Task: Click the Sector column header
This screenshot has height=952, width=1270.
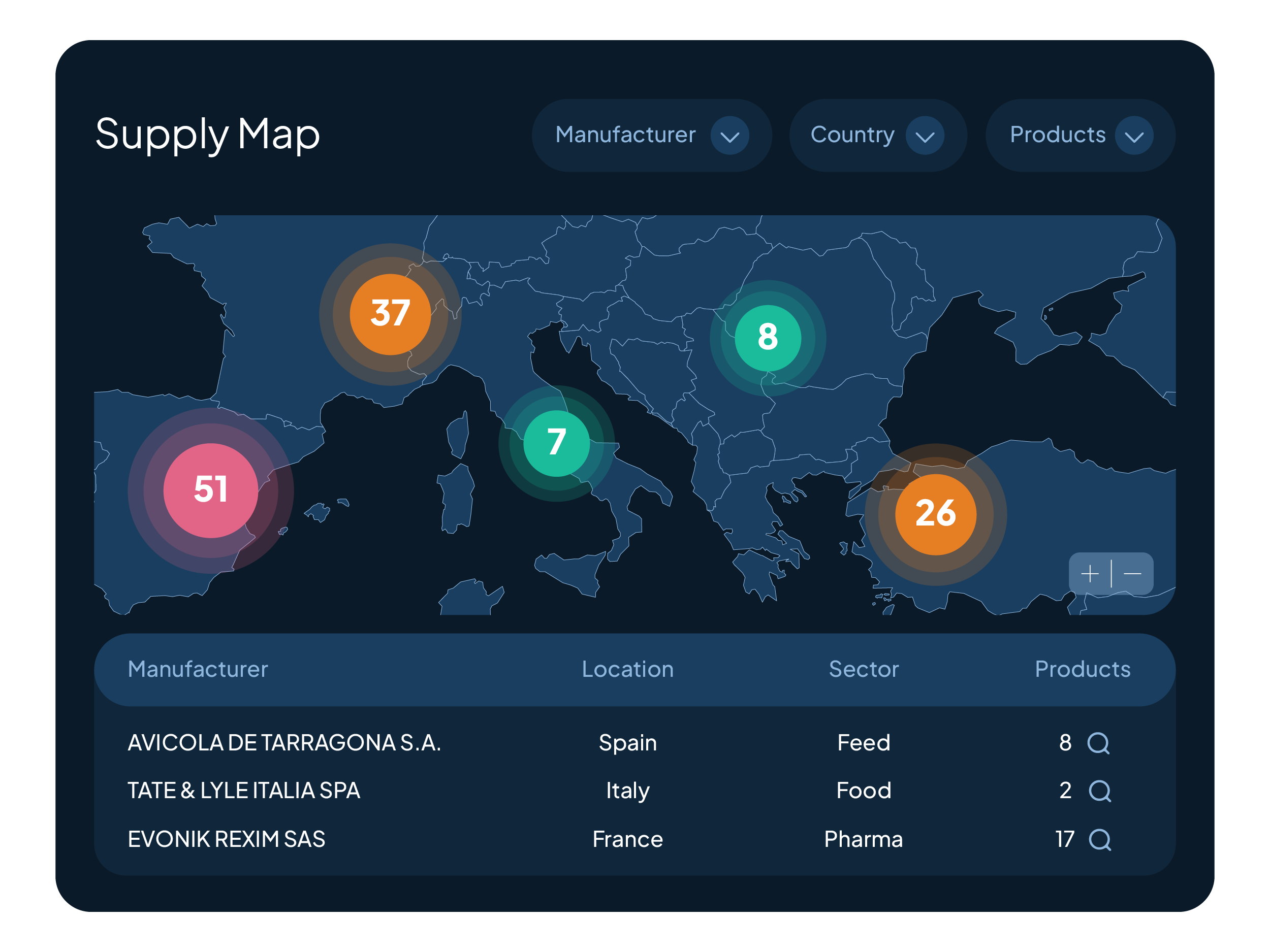Action: [x=864, y=669]
